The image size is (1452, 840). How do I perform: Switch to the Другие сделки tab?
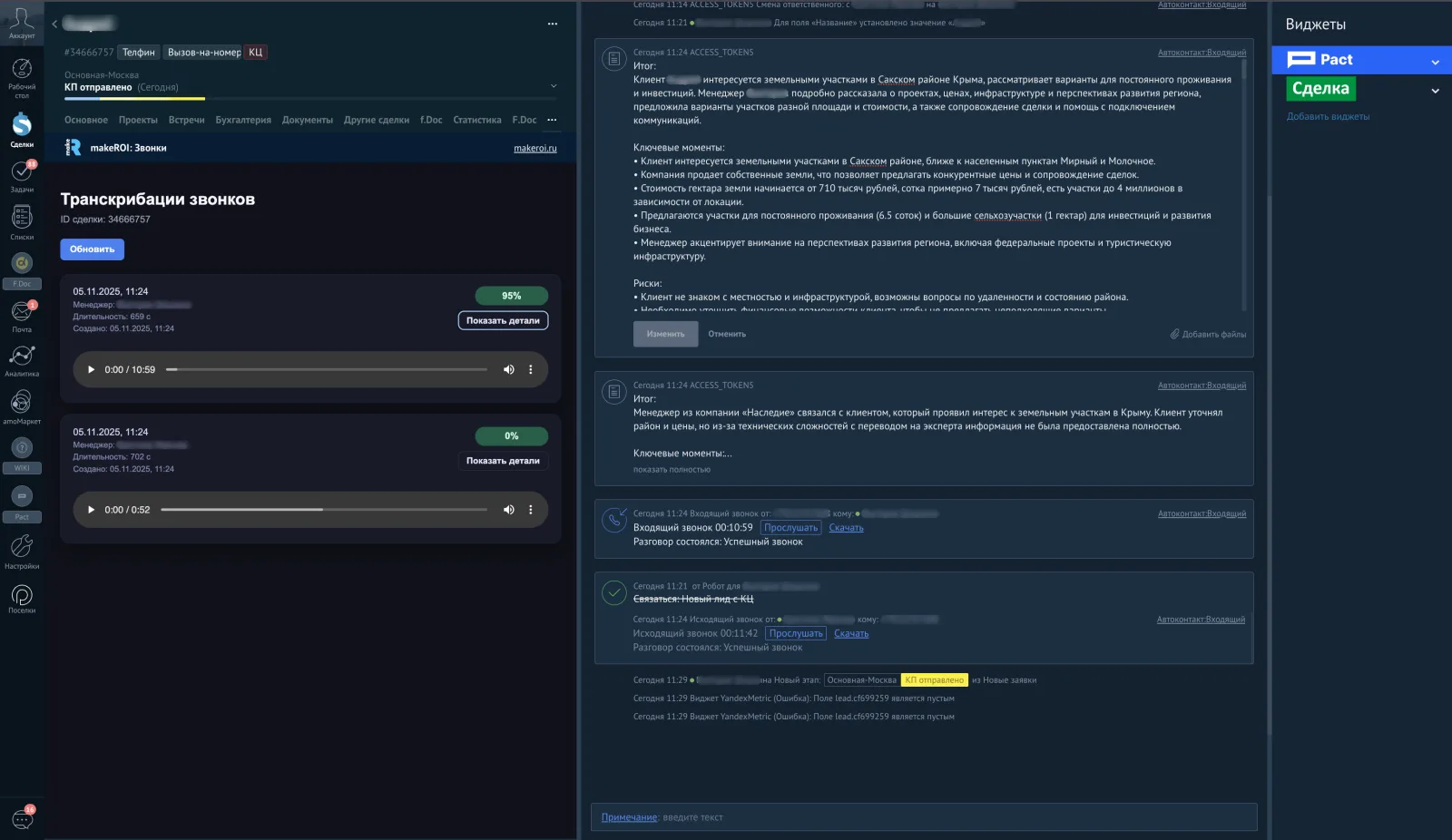[x=377, y=120]
